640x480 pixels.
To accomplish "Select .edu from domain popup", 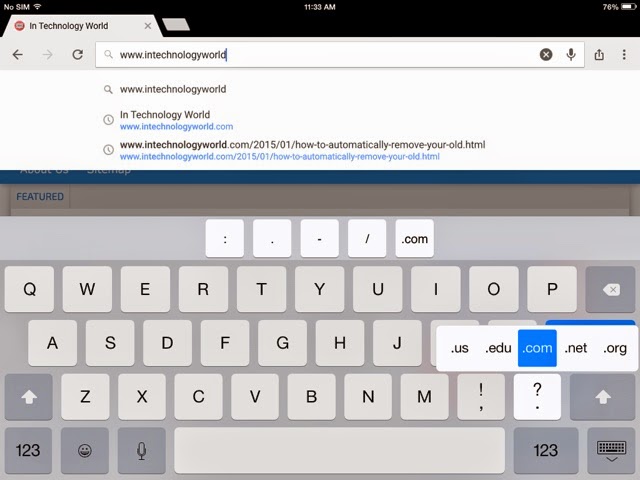I will coord(498,348).
